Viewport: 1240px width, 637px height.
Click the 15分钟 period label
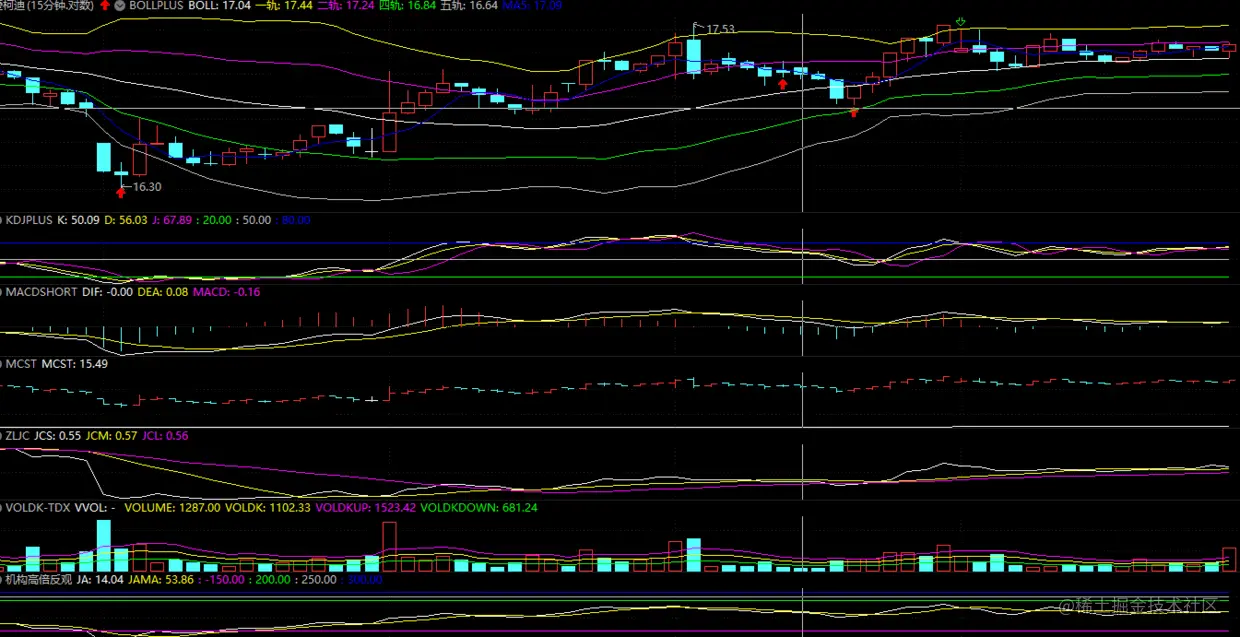50,5
